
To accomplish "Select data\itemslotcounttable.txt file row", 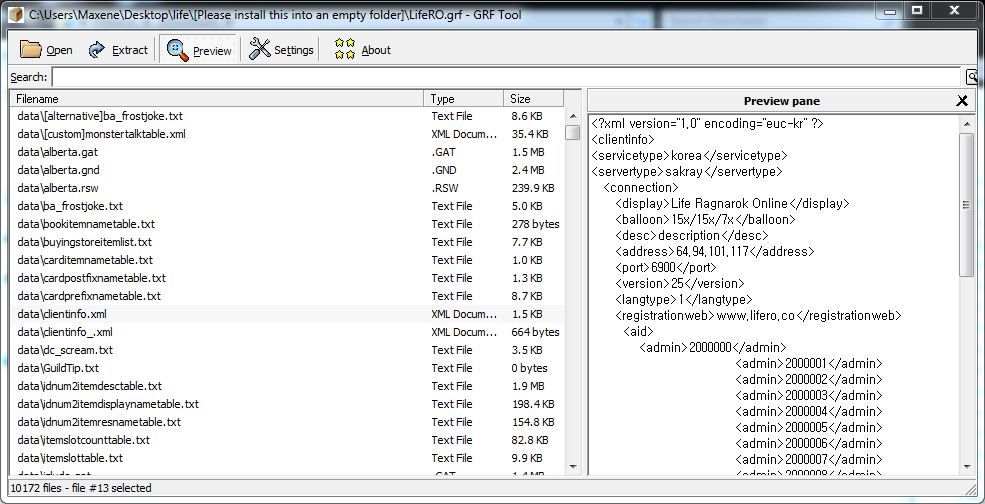I will tap(287, 440).
